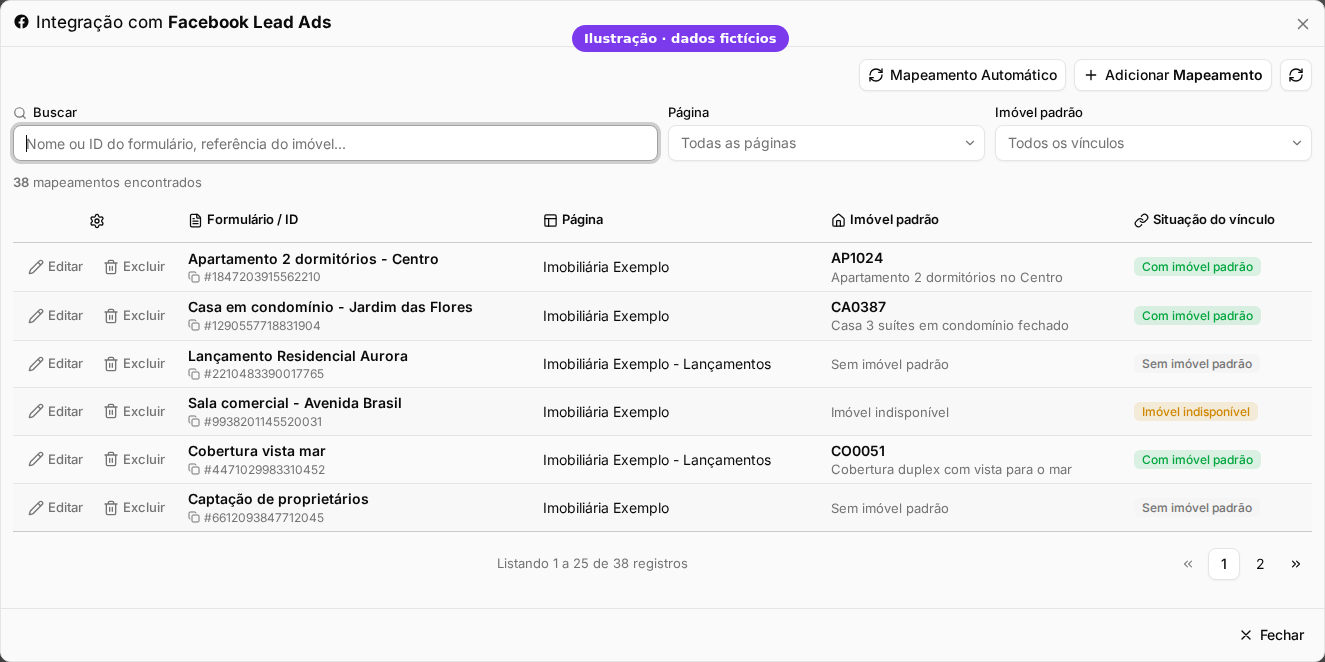Delete the Apartamento 2 dormitórios - Centro mapping
Image resolution: width=1325 pixels, height=662 pixels.
pos(134,267)
